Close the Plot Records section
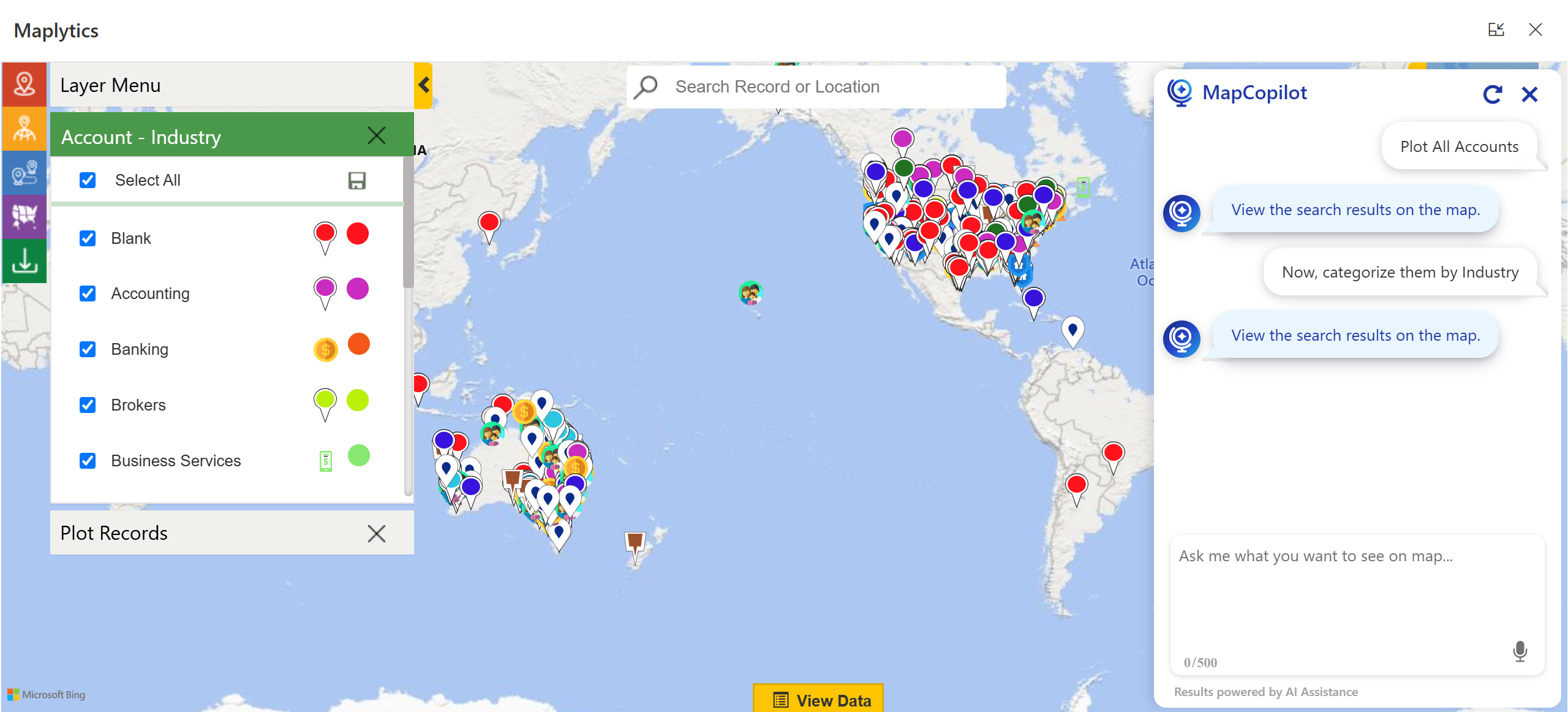Image resolution: width=1568 pixels, height=712 pixels. 376,533
